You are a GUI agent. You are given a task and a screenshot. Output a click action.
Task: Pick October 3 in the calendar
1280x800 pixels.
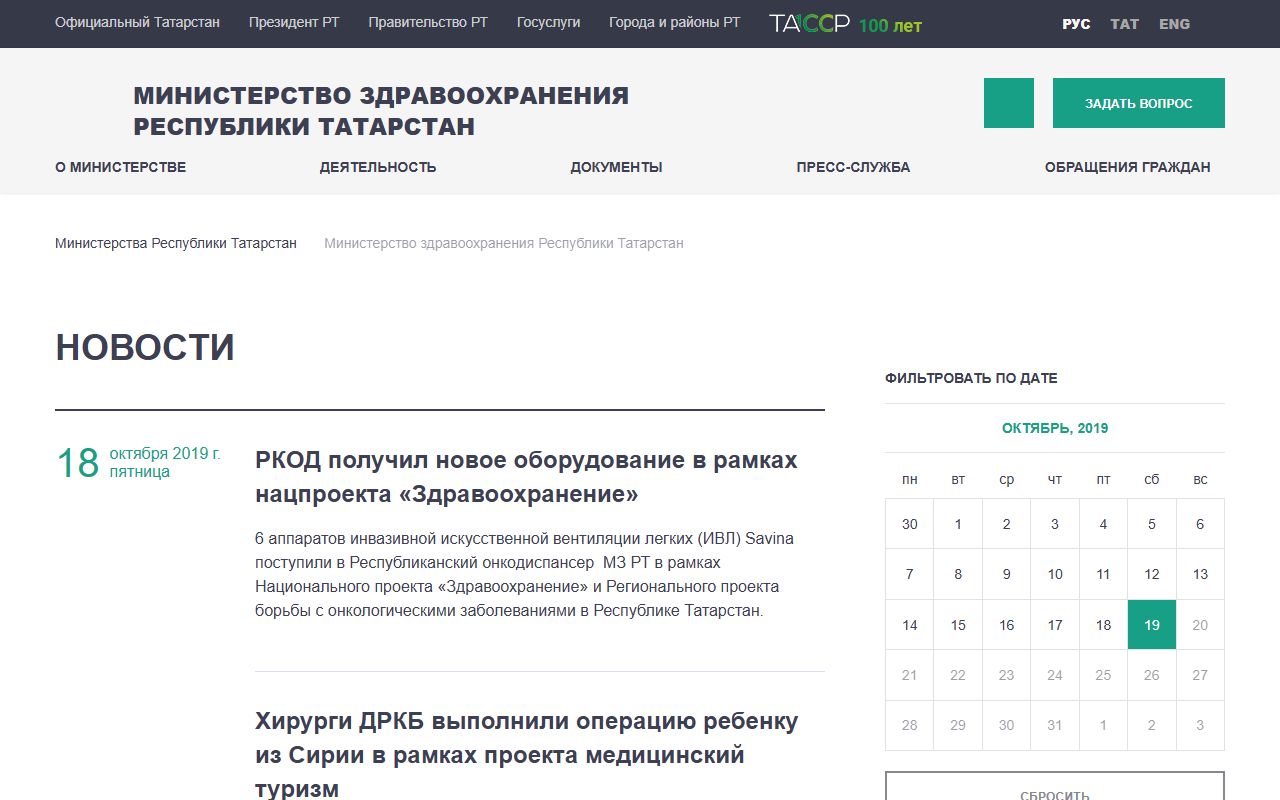pyautogui.click(x=1055, y=524)
